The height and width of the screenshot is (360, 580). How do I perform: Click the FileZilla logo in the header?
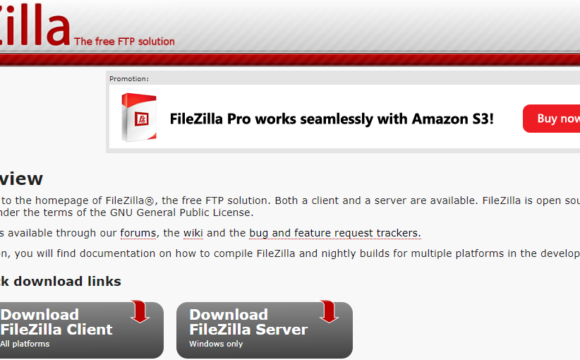[x=35, y=24]
